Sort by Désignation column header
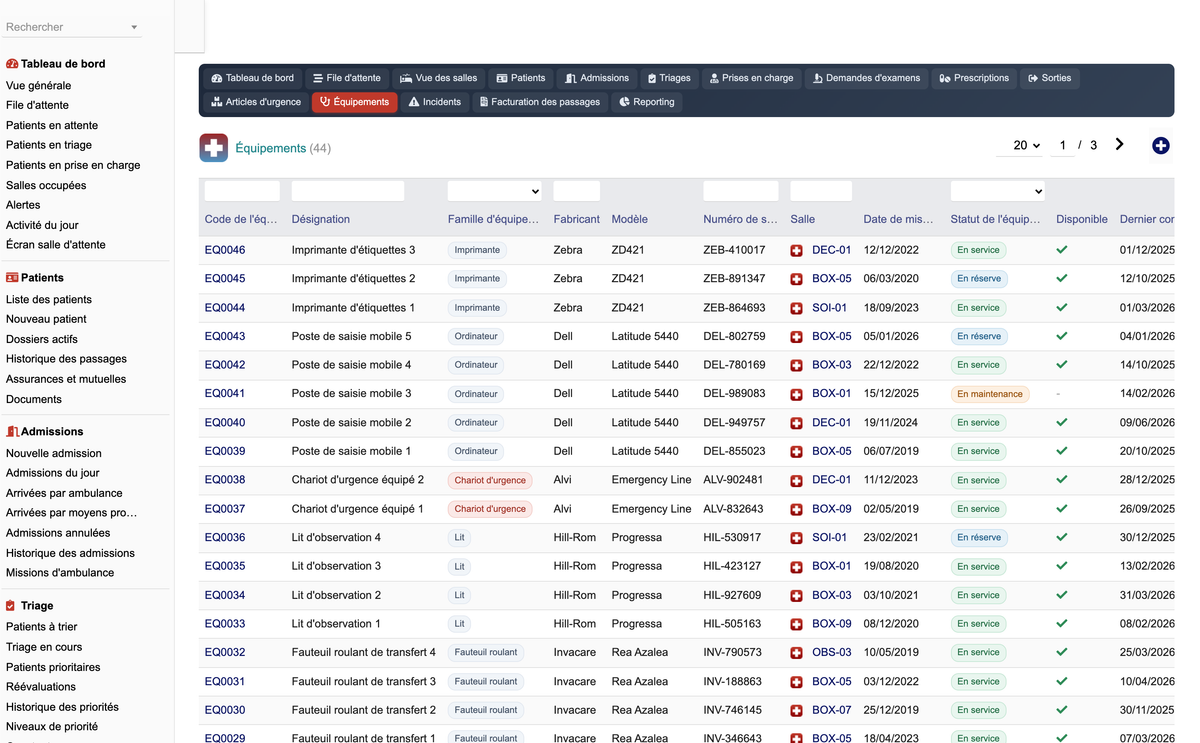 (321, 219)
